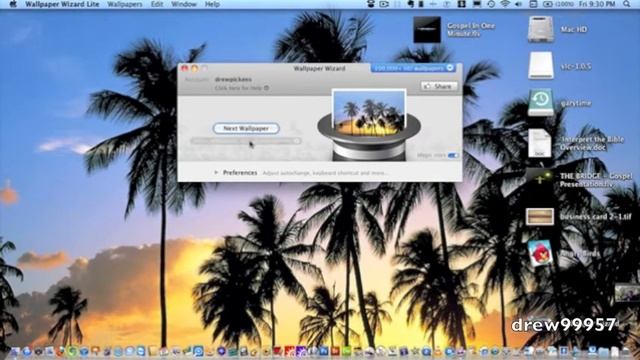
Task: Open the Wallpapers menu
Action: 125,4
